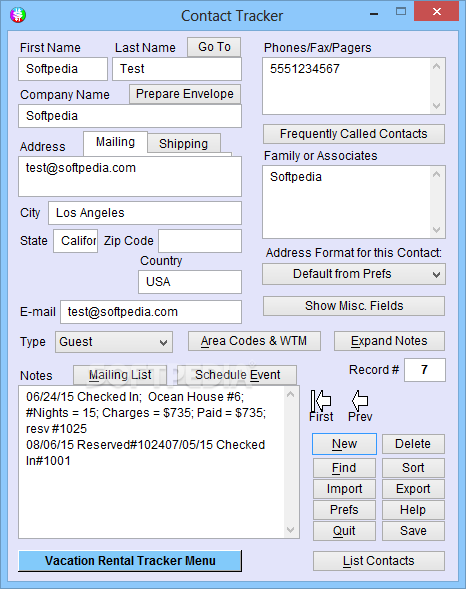
Task: Click the Sort button
Action: [x=413, y=468]
